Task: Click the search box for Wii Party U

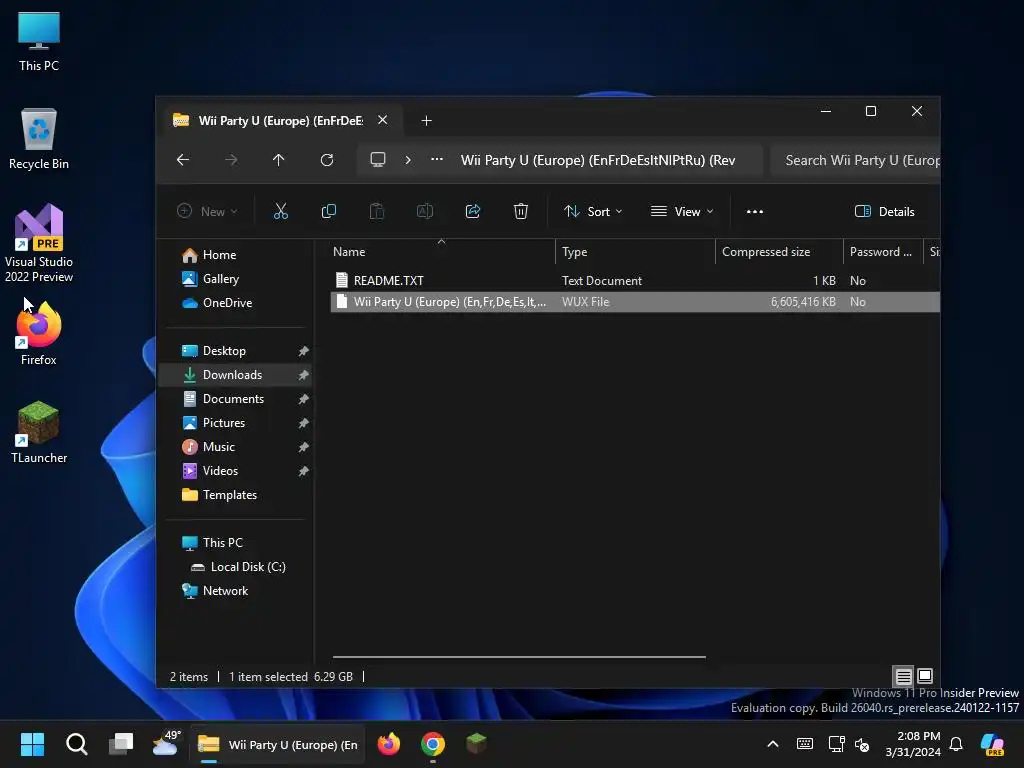Action: point(856,161)
